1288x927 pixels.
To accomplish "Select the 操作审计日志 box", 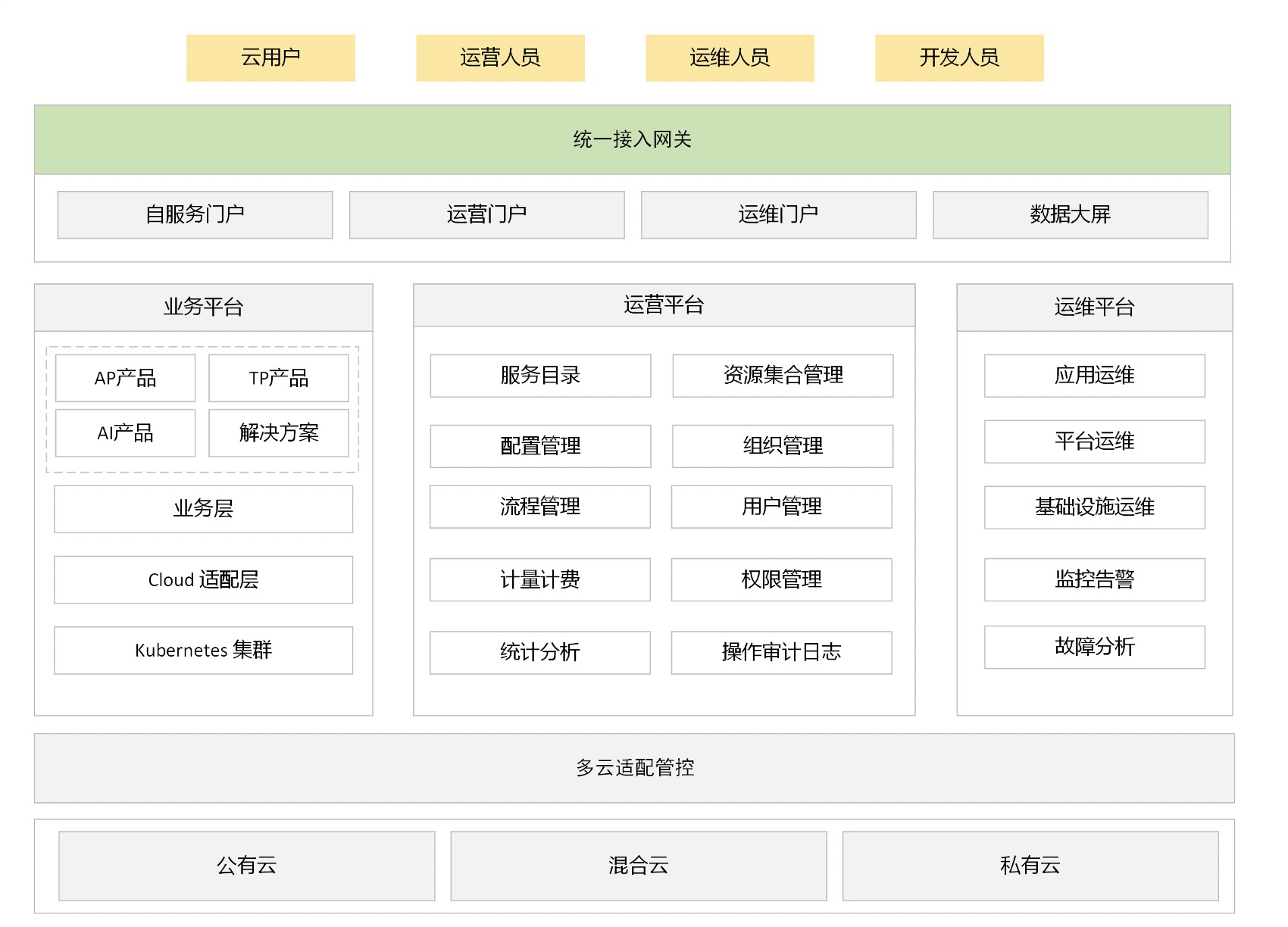I will click(782, 653).
